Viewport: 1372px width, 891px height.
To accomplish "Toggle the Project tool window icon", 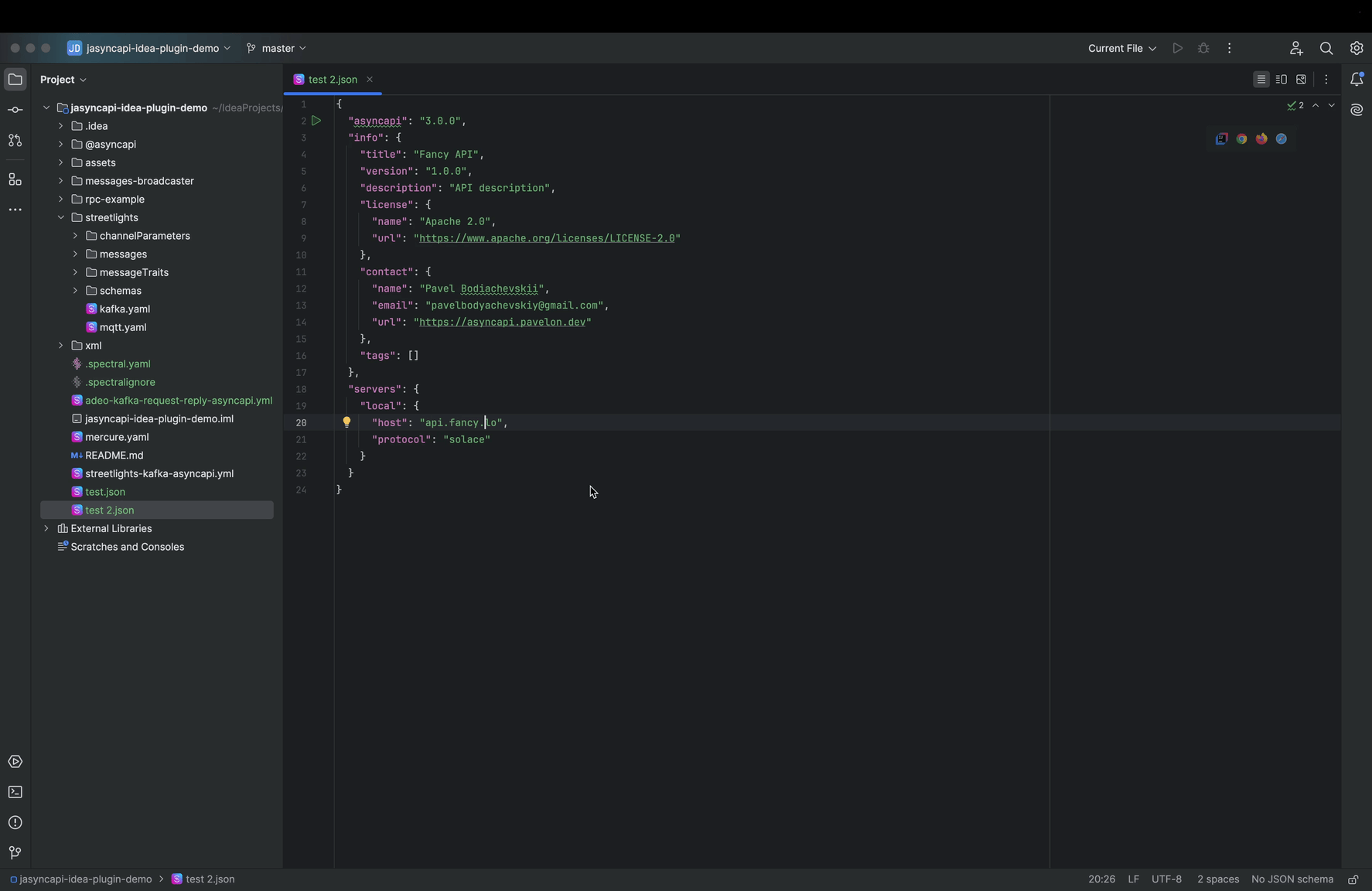I will [x=15, y=79].
